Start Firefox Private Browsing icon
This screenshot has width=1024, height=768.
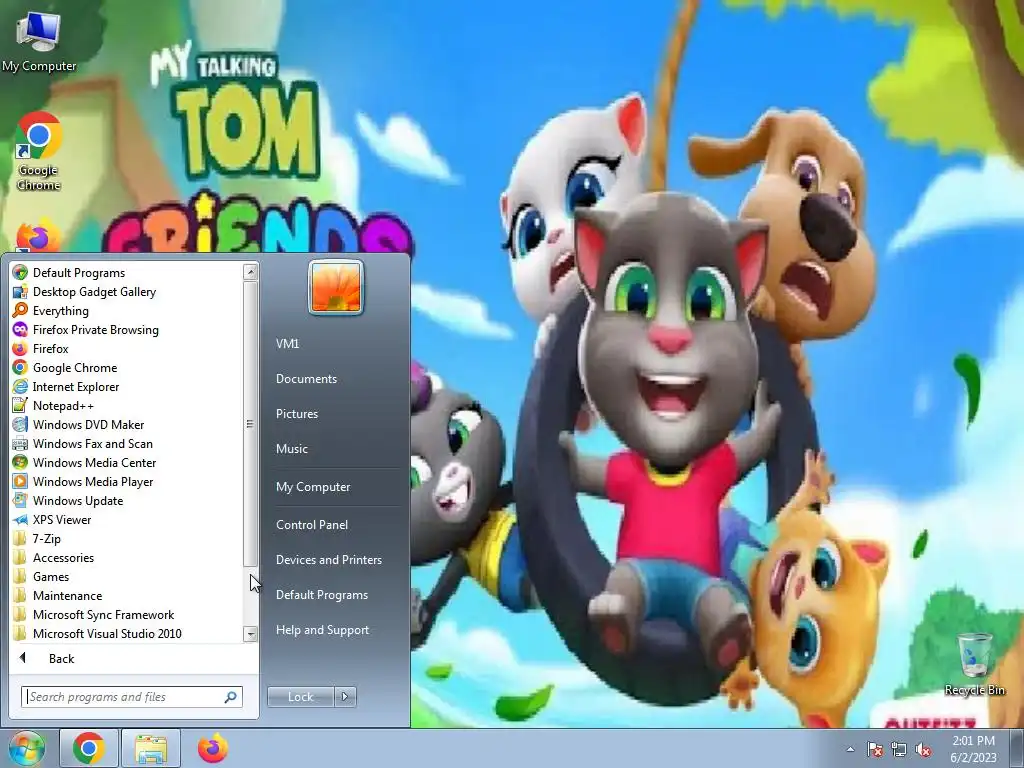(20, 330)
